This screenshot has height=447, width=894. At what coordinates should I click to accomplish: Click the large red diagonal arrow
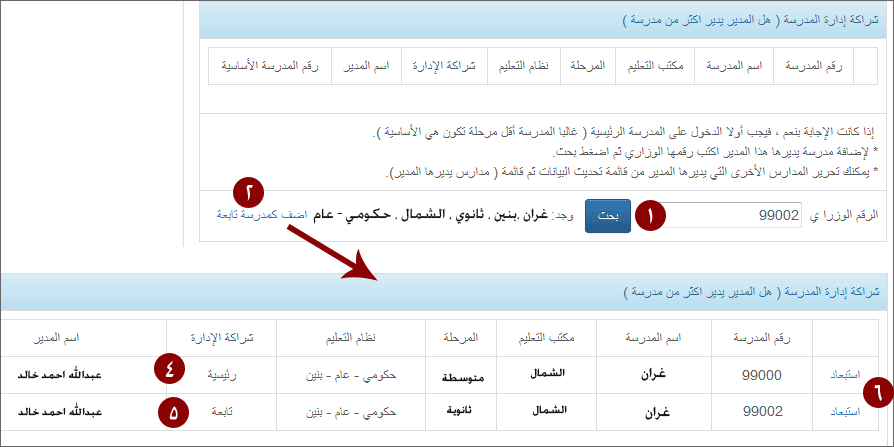coord(331,251)
